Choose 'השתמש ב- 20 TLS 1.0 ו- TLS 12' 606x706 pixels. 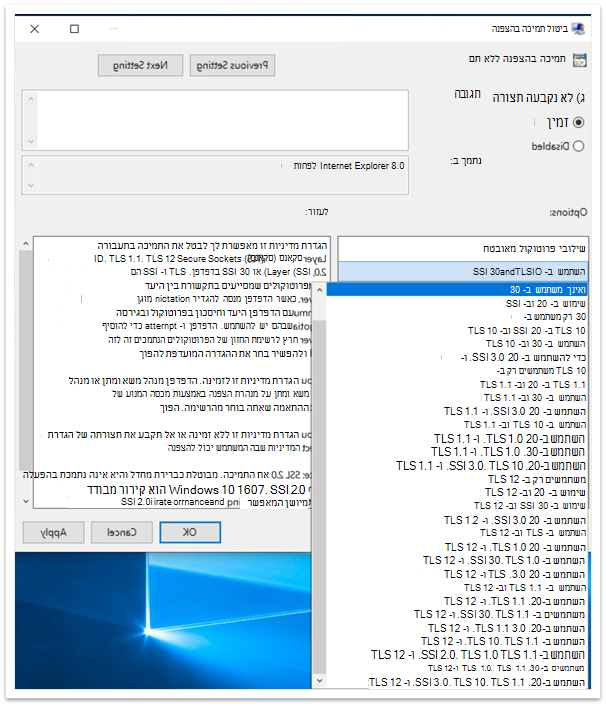coord(457,547)
